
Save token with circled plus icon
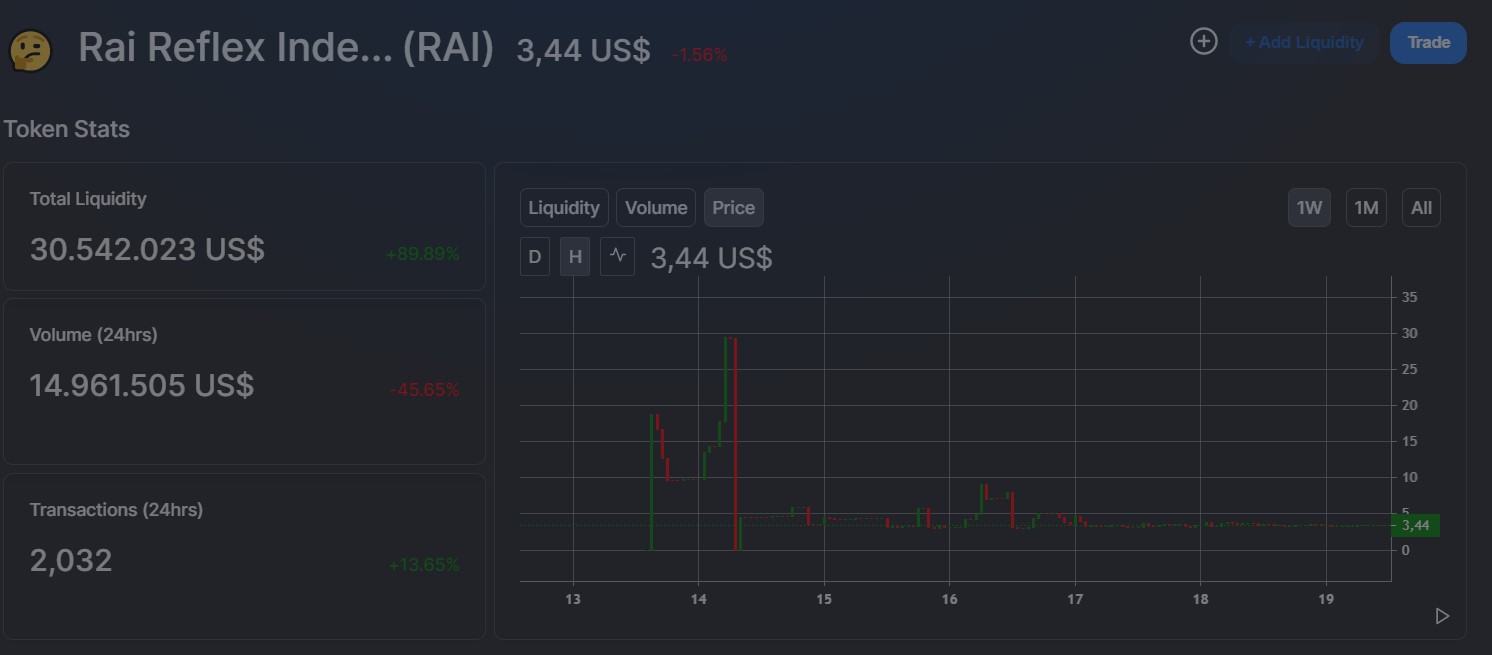[x=1204, y=41]
